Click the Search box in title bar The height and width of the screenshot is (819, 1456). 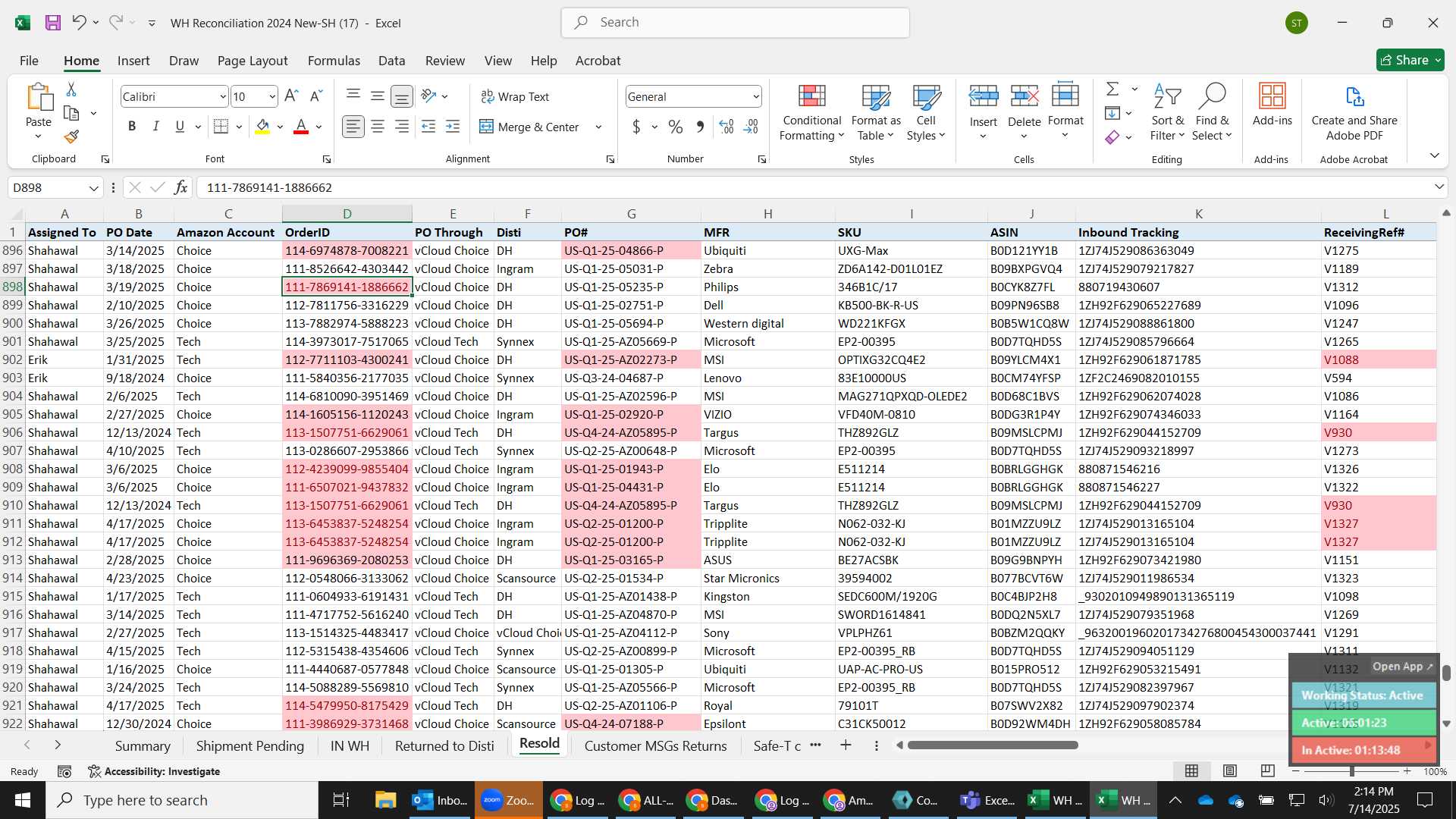(x=735, y=23)
